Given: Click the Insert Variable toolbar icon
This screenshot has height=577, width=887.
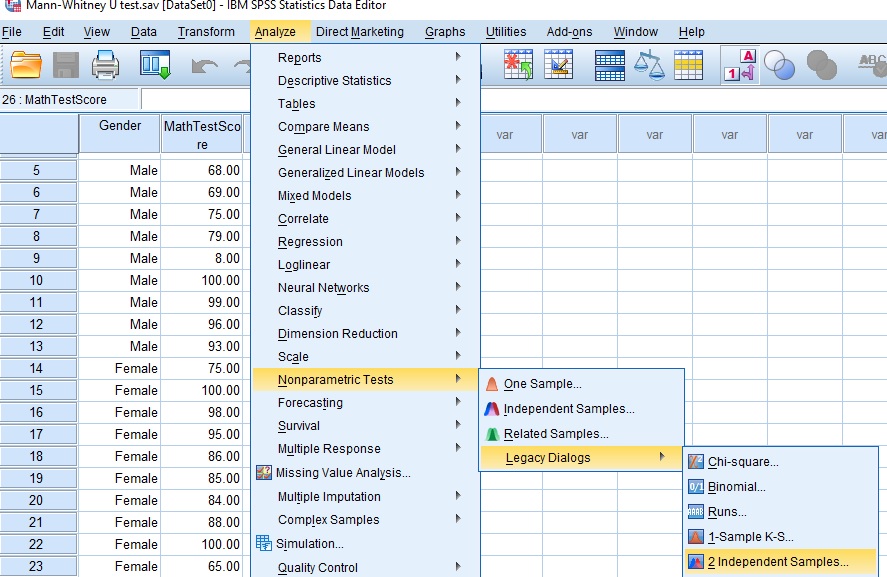Looking at the screenshot, I should tap(558, 65).
